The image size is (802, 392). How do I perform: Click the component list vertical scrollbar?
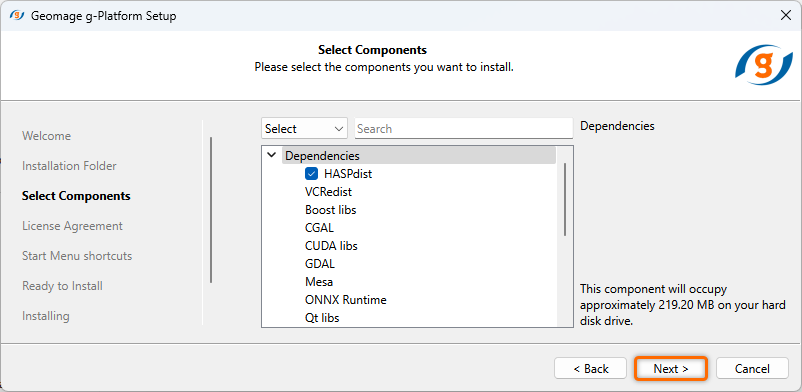tap(565, 200)
